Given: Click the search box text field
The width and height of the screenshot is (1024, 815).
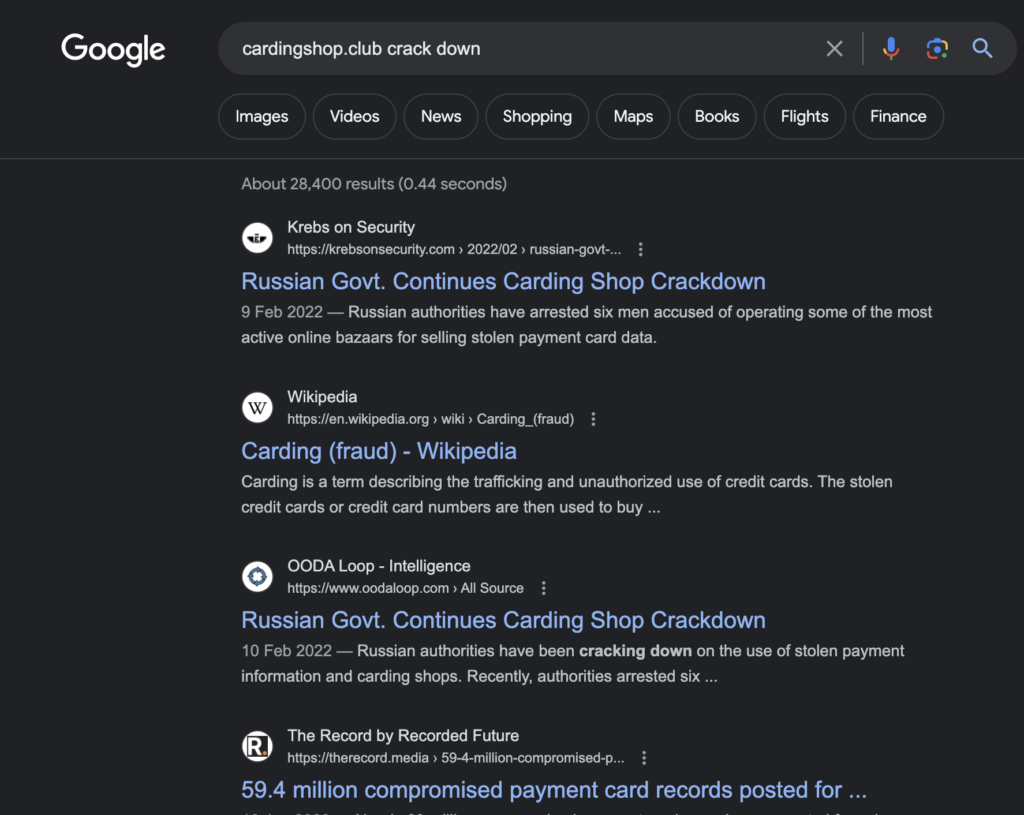Looking at the screenshot, I should pyautogui.click(x=522, y=48).
